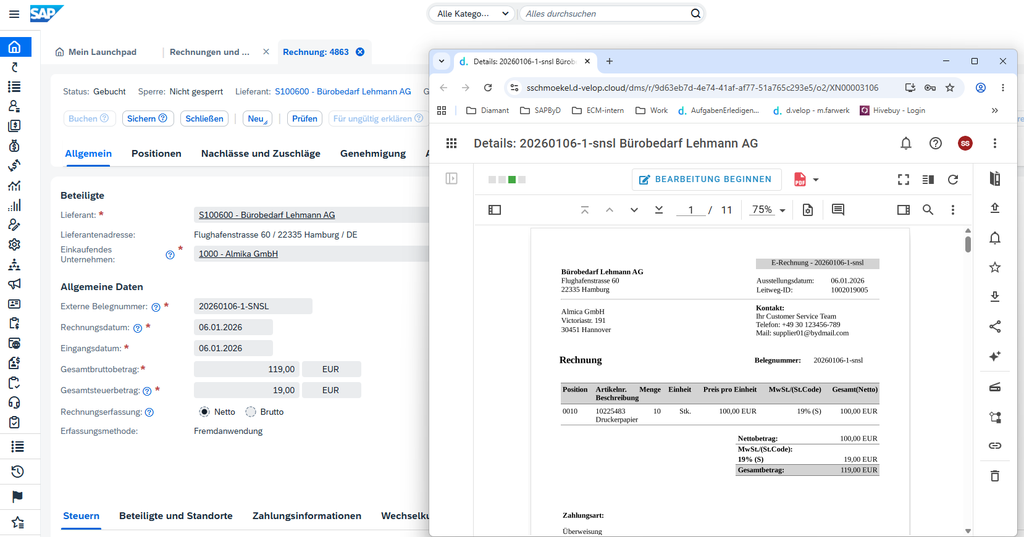This screenshot has height=537, width=1024.
Task: Open the headset support icon in SAP sidebar
Action: click(x=14, y=402)
